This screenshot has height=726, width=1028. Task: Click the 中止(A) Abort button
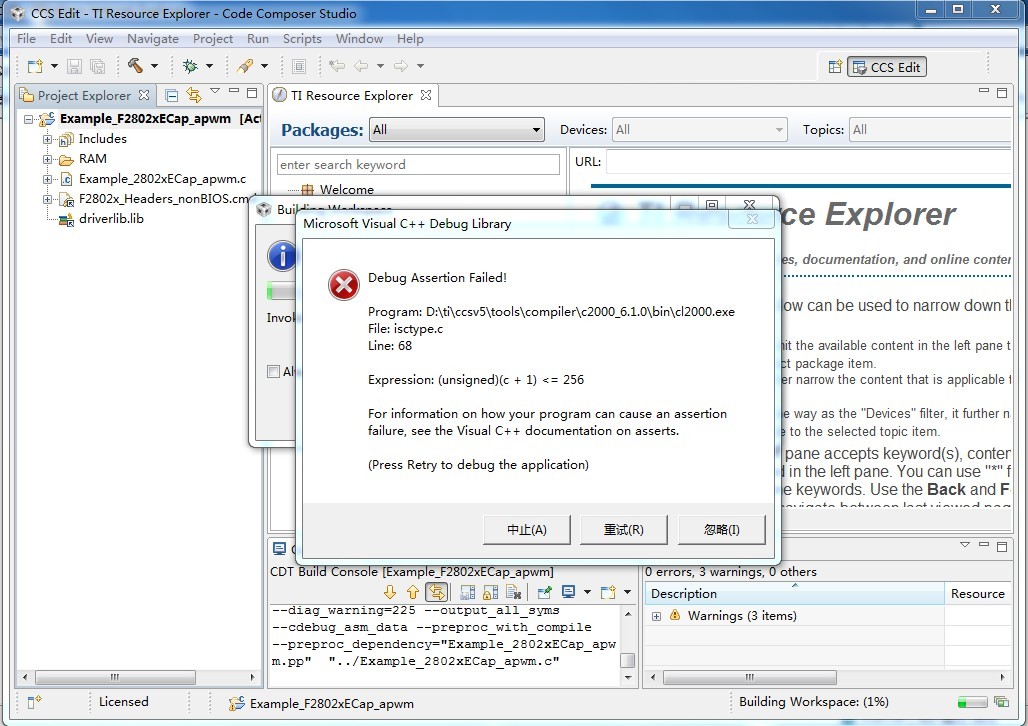pos(526,529)
